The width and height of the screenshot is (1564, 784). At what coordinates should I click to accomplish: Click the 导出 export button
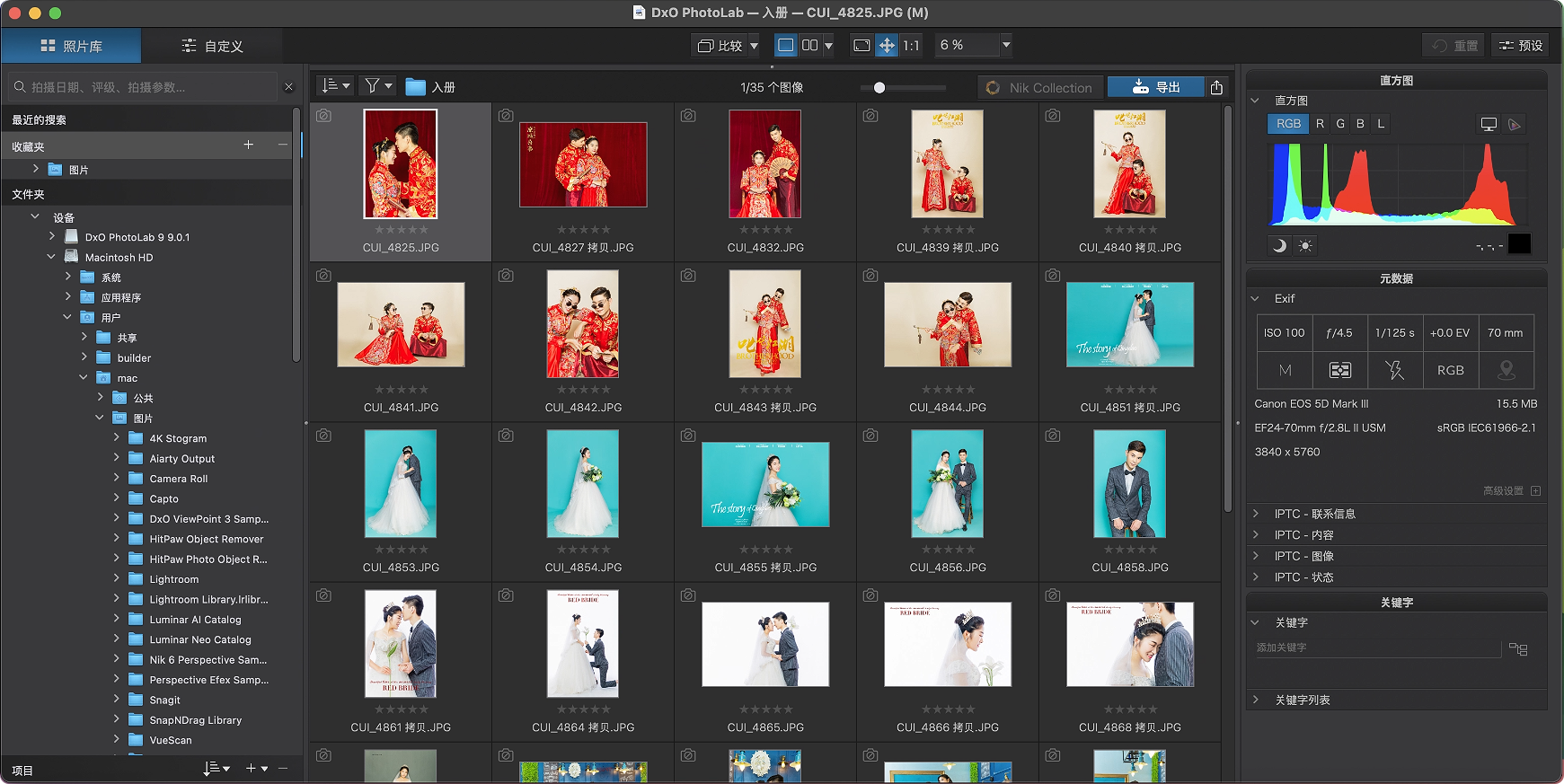tap(1155, 87)
